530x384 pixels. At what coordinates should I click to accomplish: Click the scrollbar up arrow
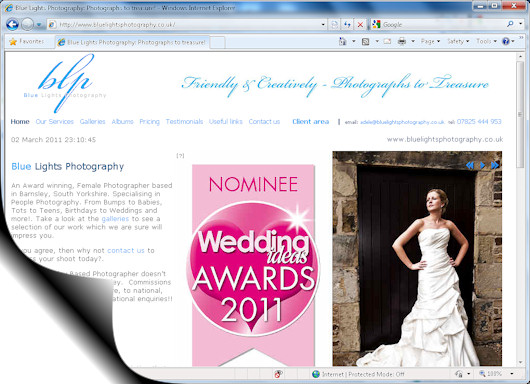coord(520,56)
